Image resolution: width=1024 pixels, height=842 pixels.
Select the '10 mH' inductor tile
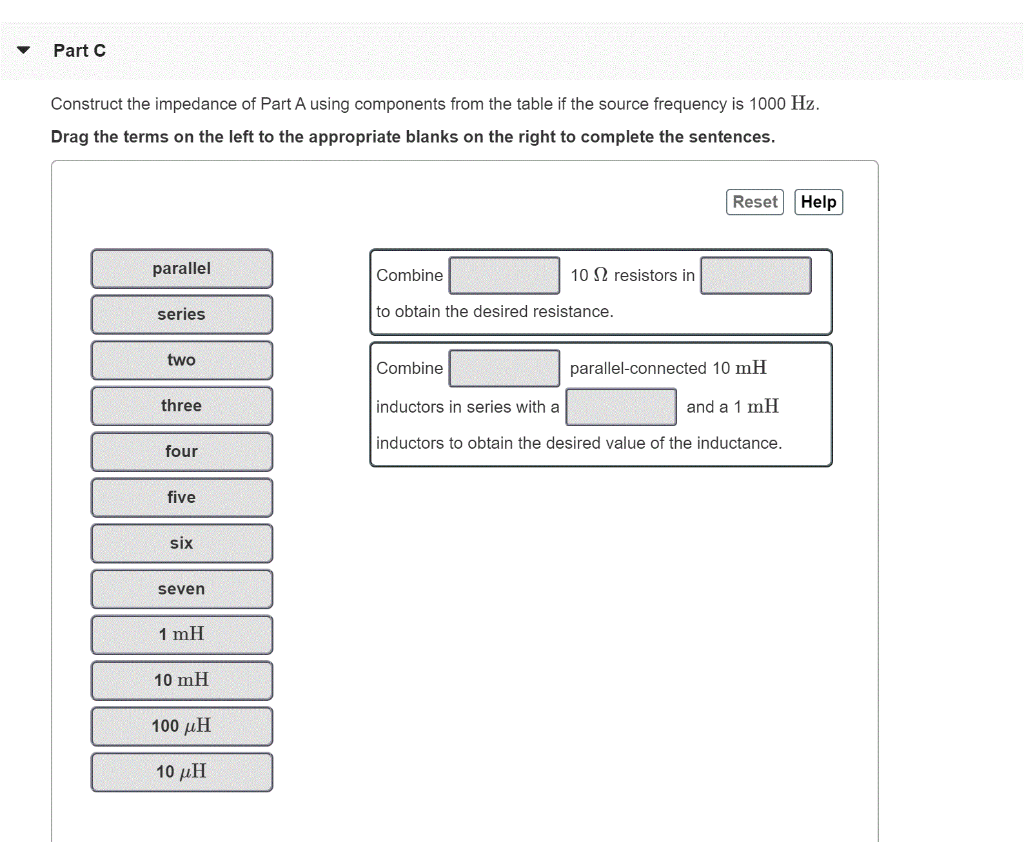181,680
